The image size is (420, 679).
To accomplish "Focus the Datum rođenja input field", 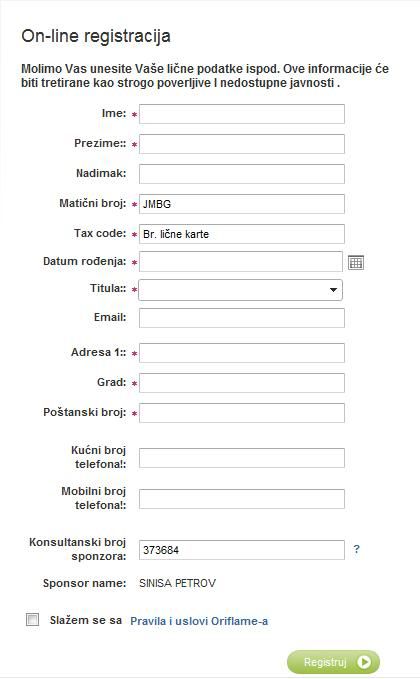I will [x=241, y=262].
